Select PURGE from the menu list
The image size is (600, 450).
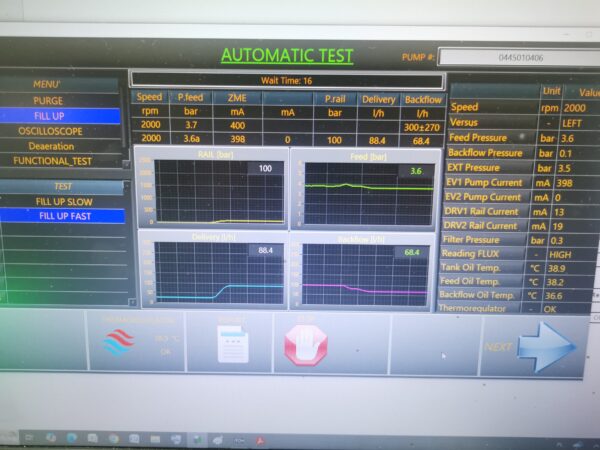tap(48, 101)
